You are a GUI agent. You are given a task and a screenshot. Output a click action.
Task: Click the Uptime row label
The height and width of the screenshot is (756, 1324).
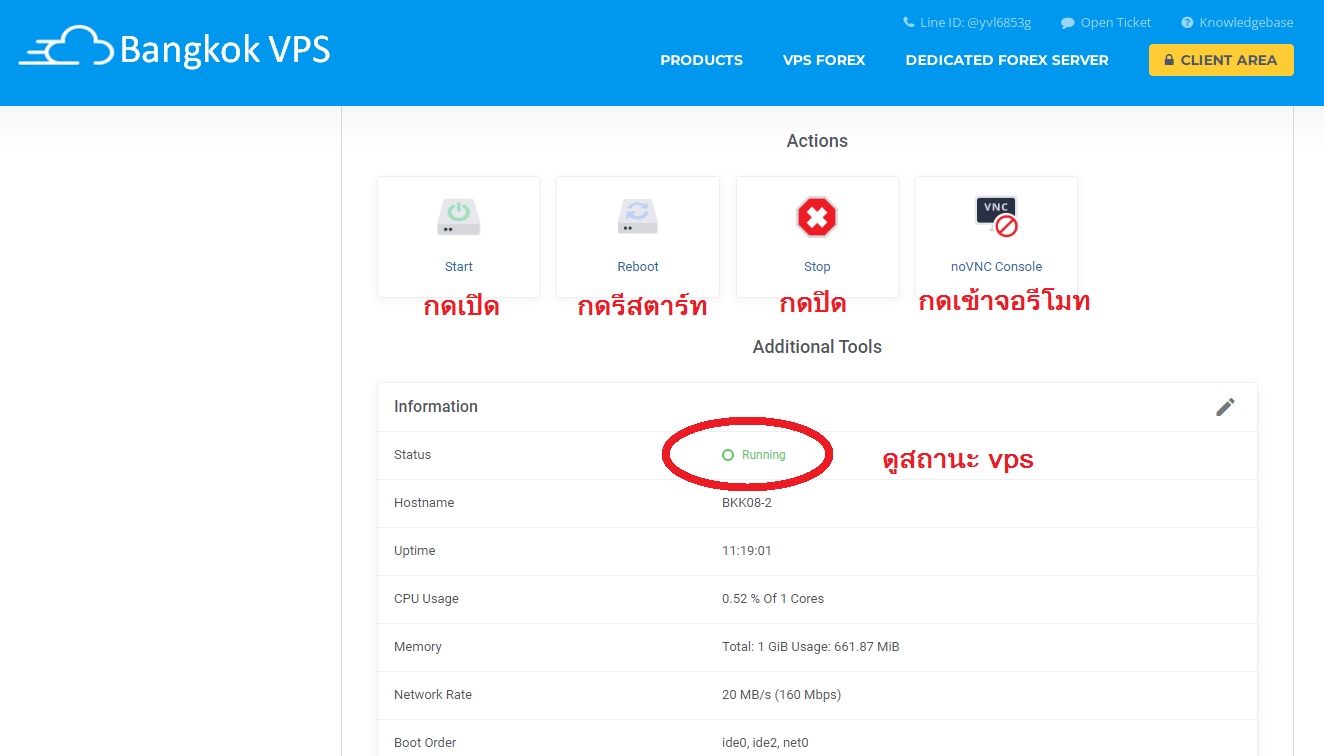[x=415, y=551]
